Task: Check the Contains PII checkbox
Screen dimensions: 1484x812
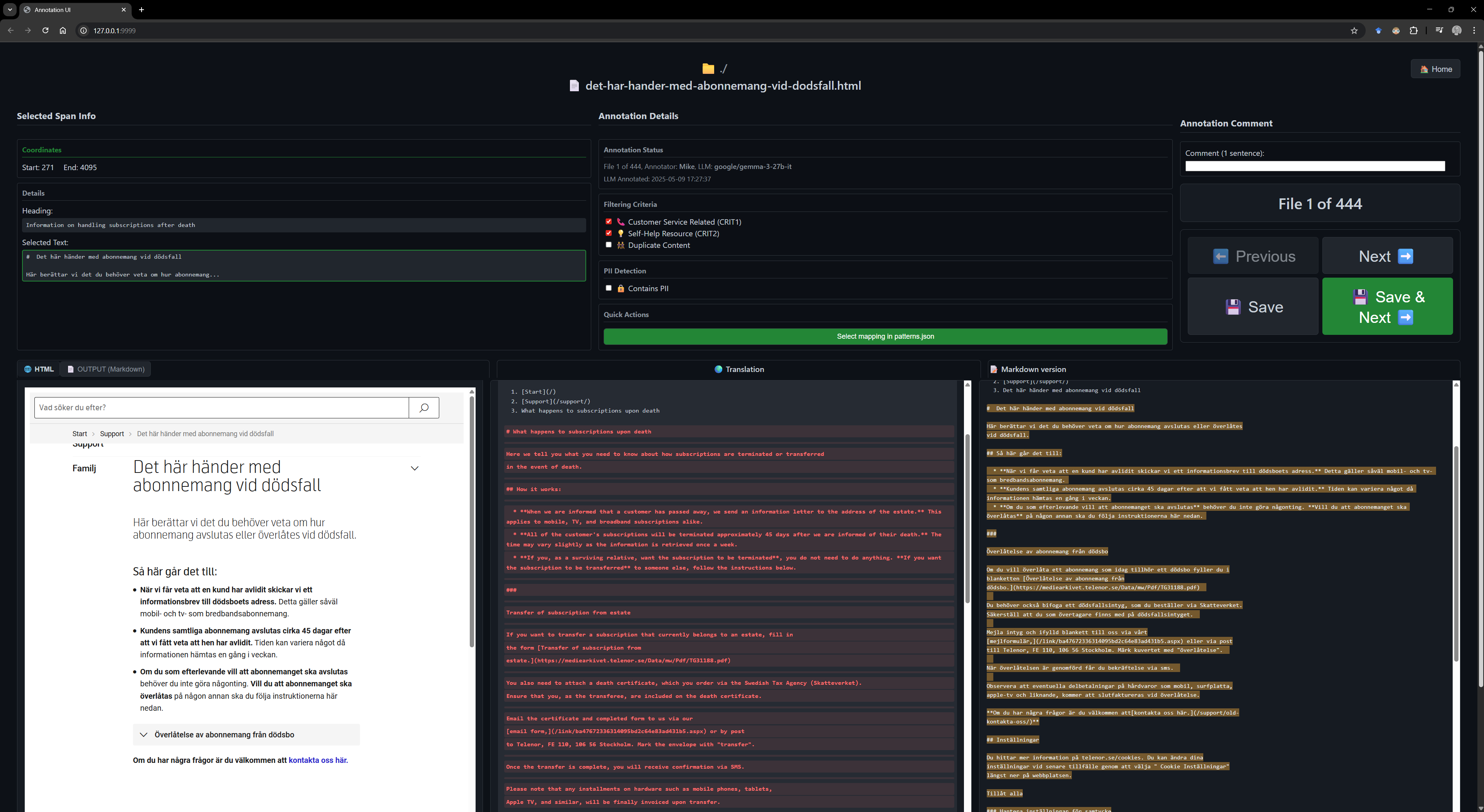Action: pos(608,288)
